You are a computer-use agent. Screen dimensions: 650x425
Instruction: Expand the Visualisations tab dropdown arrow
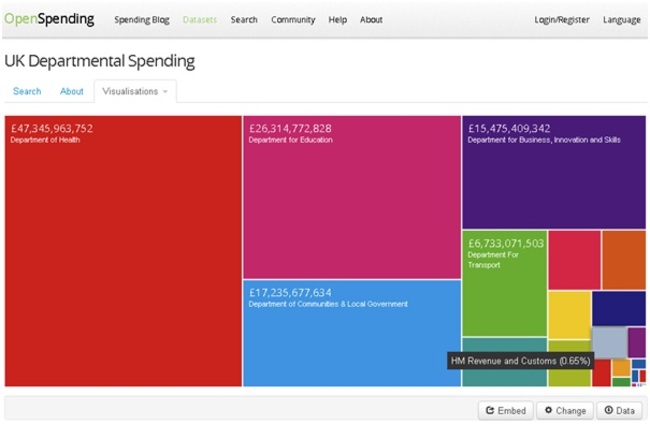(x=165, y=92)
